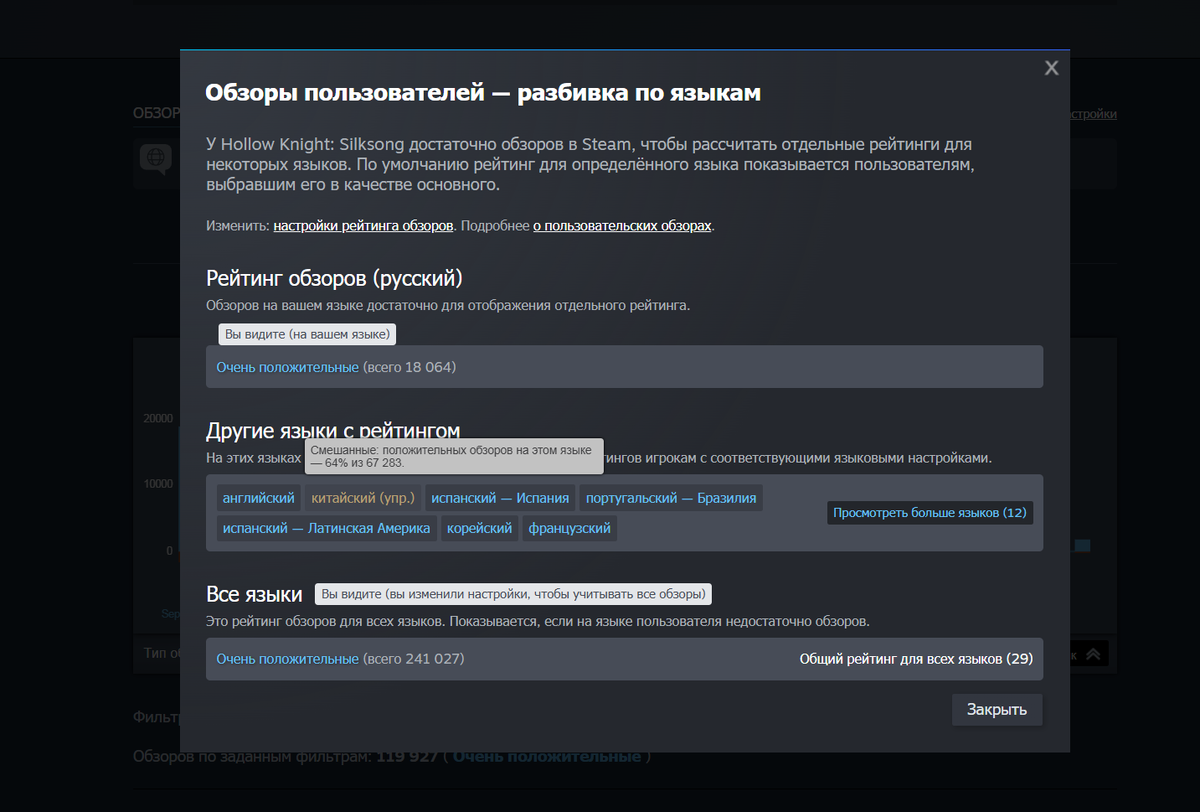The width and height of the screenshot is (1200, 812).
Task: Open 'о пользовательских обзорах' link
Action: coord(622,226)
